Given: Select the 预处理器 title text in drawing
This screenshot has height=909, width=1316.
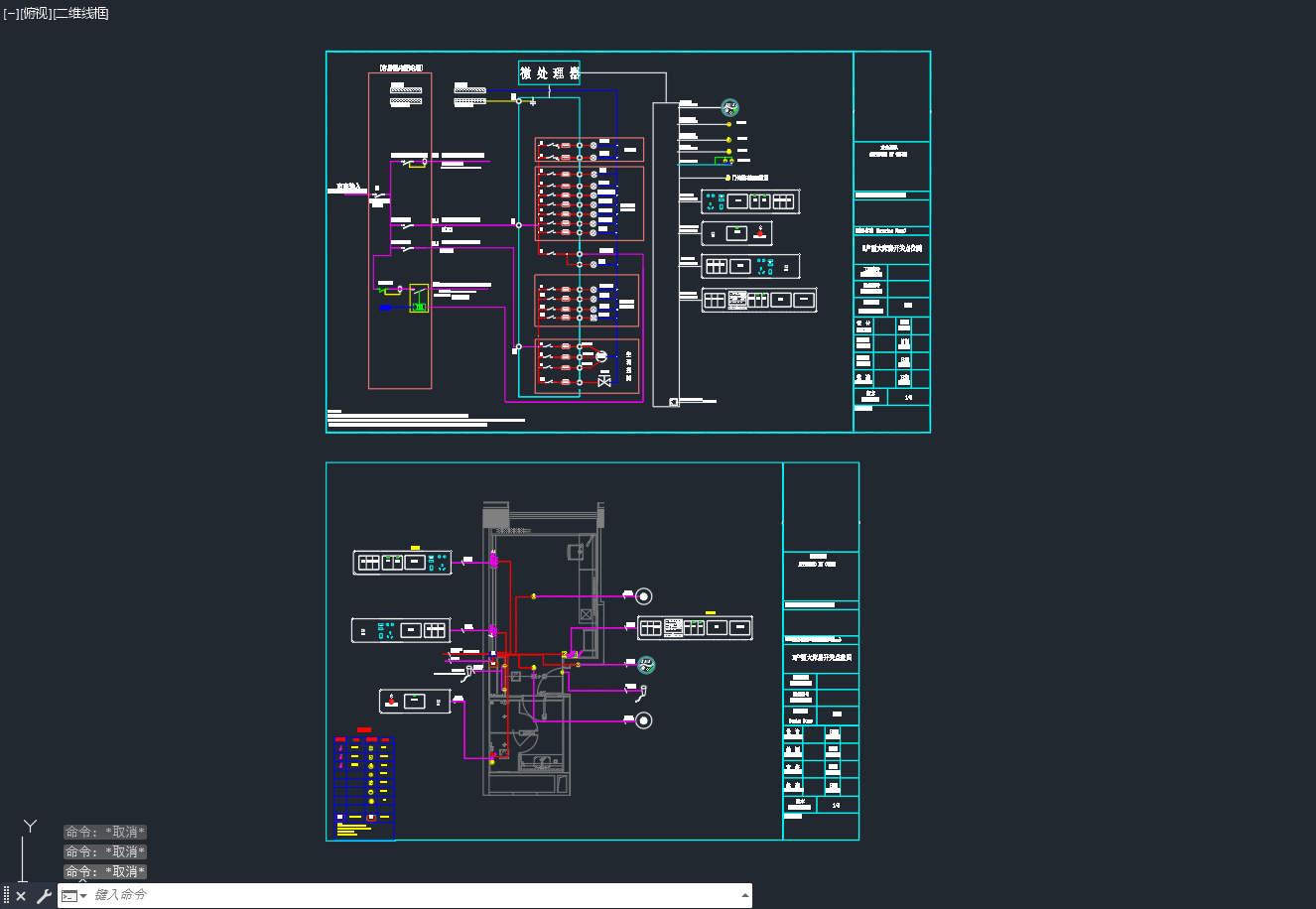Looking at the screenshot, I should [x=550, y=73].
